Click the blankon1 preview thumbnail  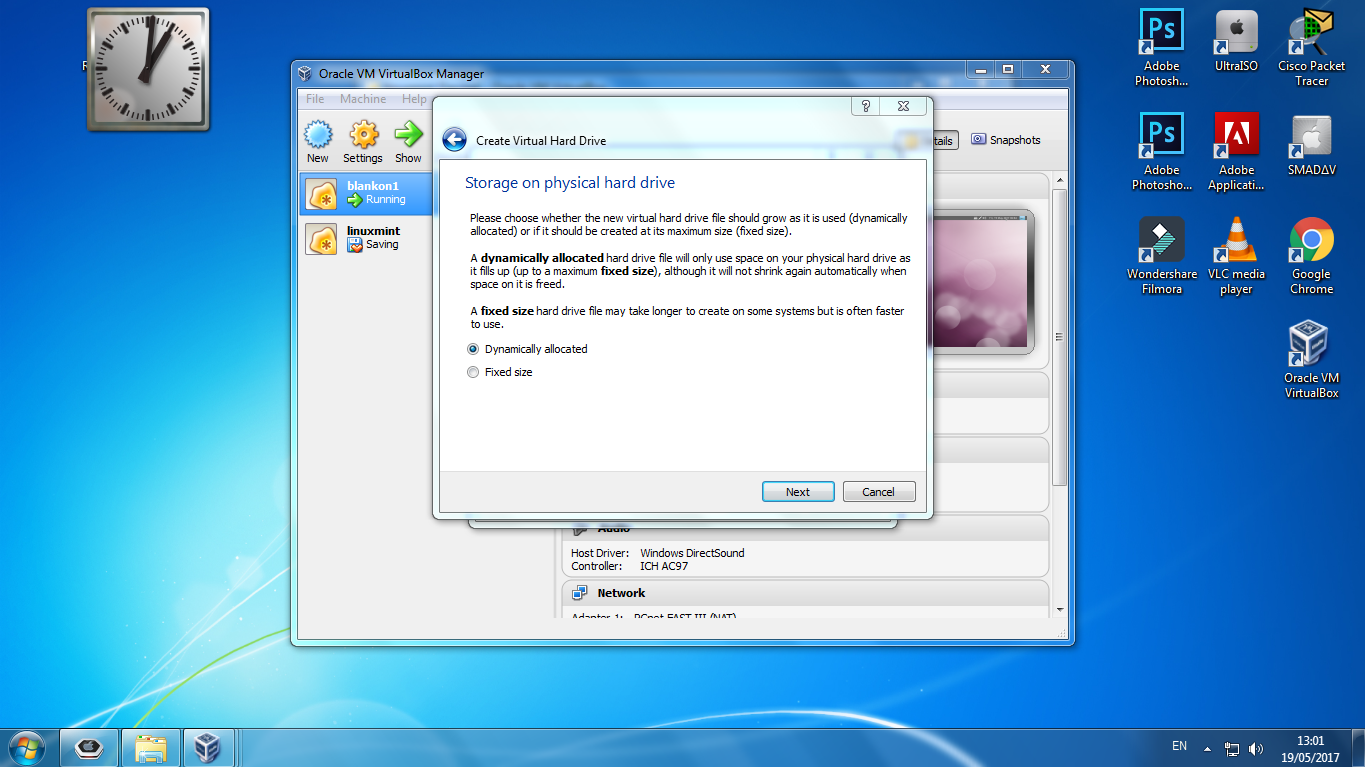[980, 281]
